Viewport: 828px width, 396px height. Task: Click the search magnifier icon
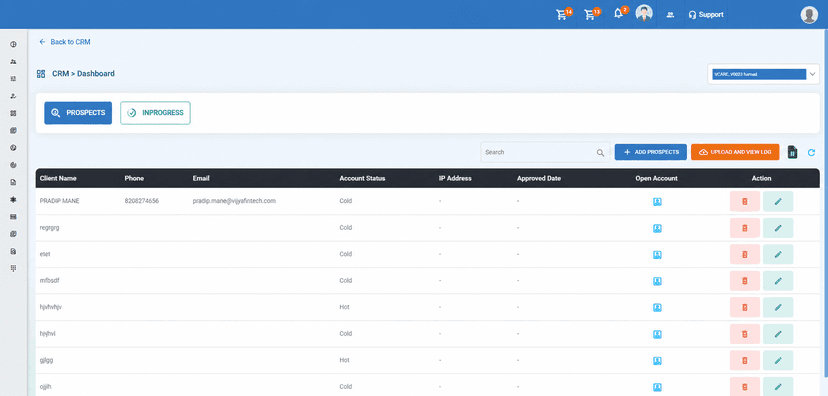pos(600,153)
